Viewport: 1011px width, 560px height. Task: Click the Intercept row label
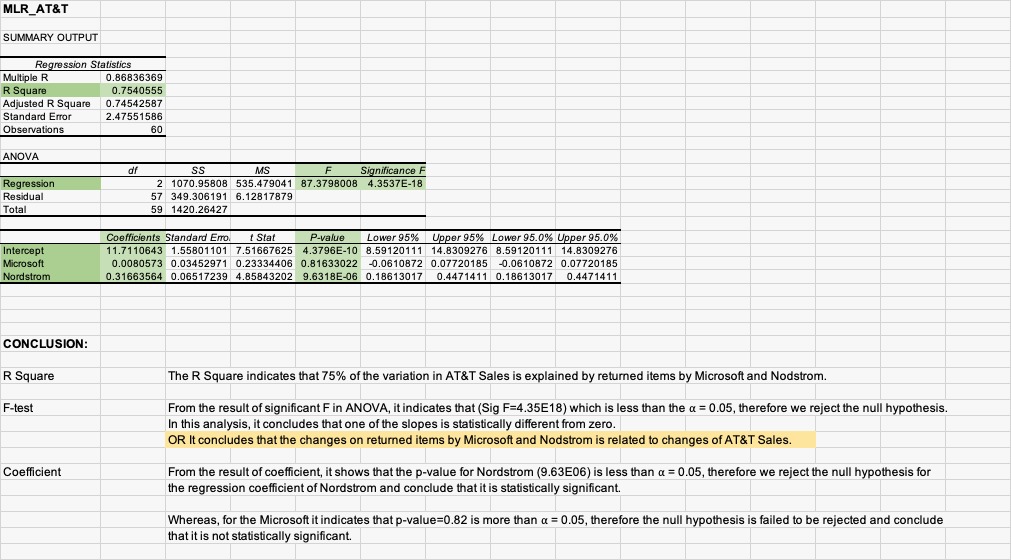(50, 251)
